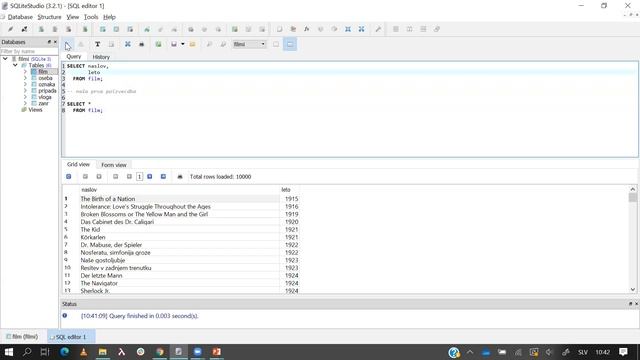640x360 pixels.
Task: Toggle results below the query (highlighted button)
Action: [290, 44]
